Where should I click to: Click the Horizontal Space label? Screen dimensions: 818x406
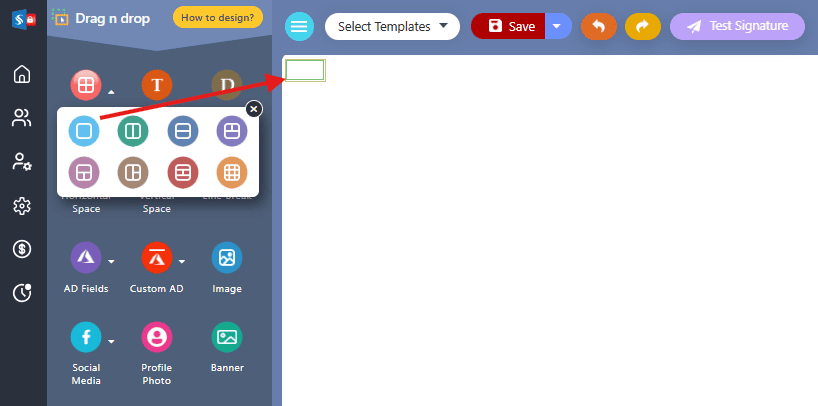tap(86, 203)
